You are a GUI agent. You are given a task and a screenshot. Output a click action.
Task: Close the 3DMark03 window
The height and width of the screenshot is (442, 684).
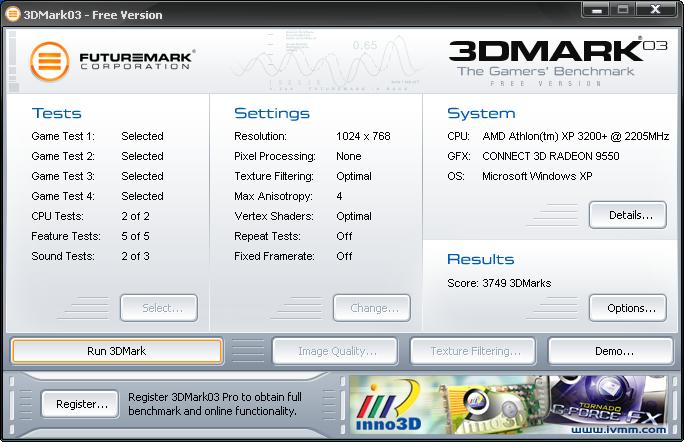coord(656,10)
